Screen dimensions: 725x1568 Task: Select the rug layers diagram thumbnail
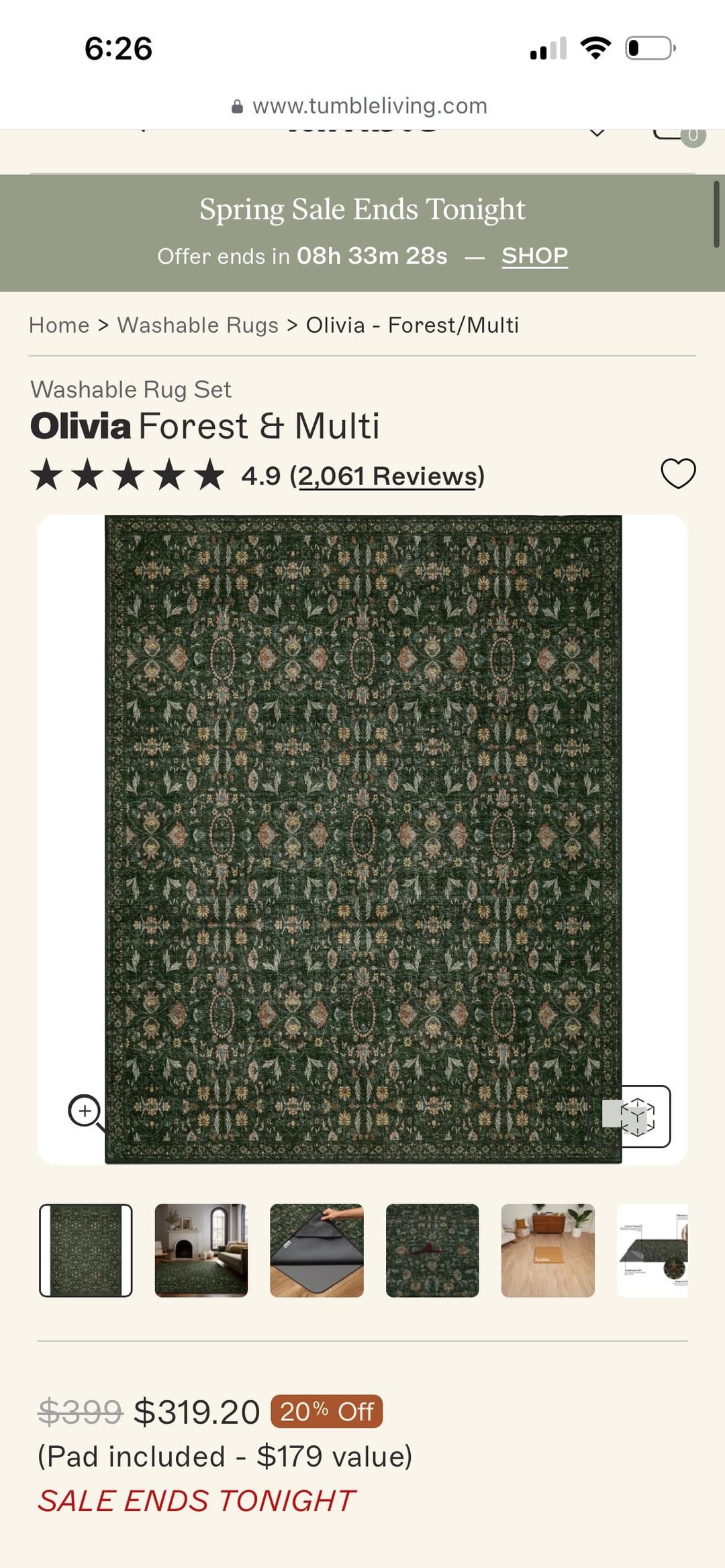(652, 1250)
